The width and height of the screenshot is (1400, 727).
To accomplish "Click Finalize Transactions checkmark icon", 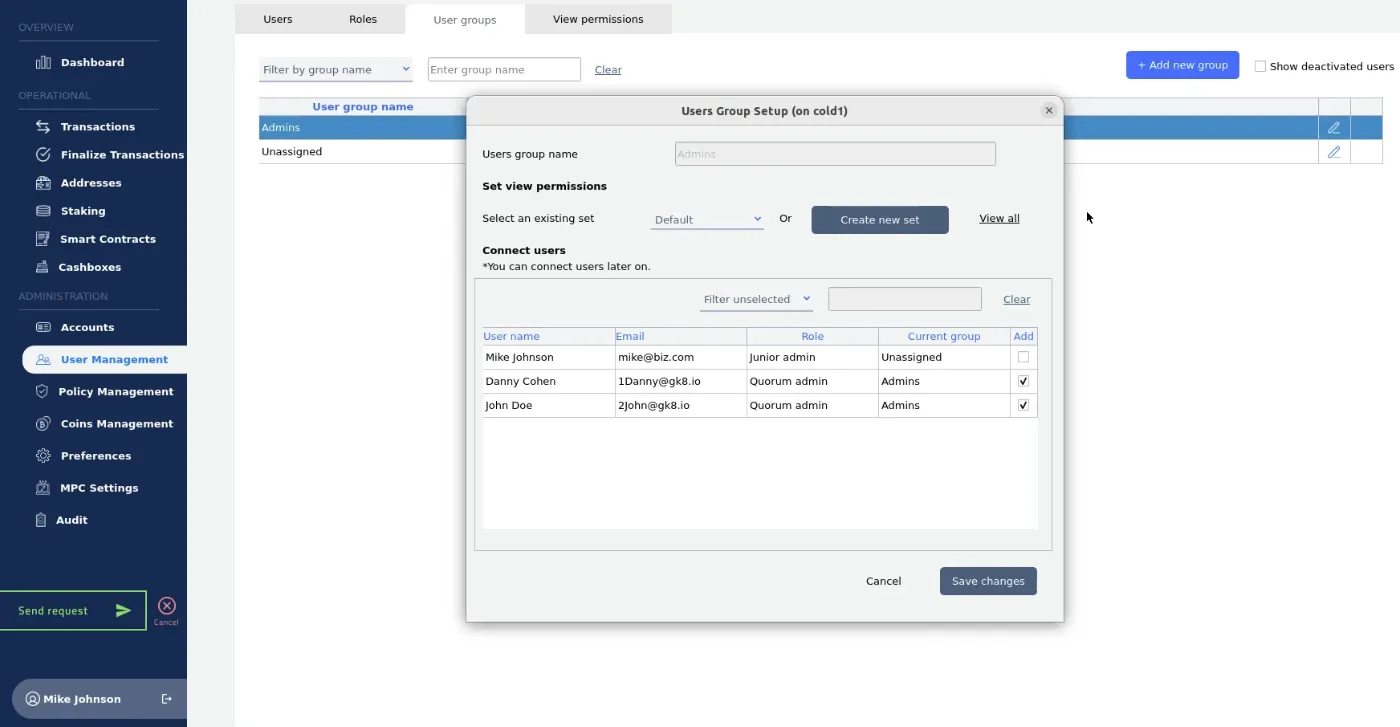I will (x=43, y=155).
